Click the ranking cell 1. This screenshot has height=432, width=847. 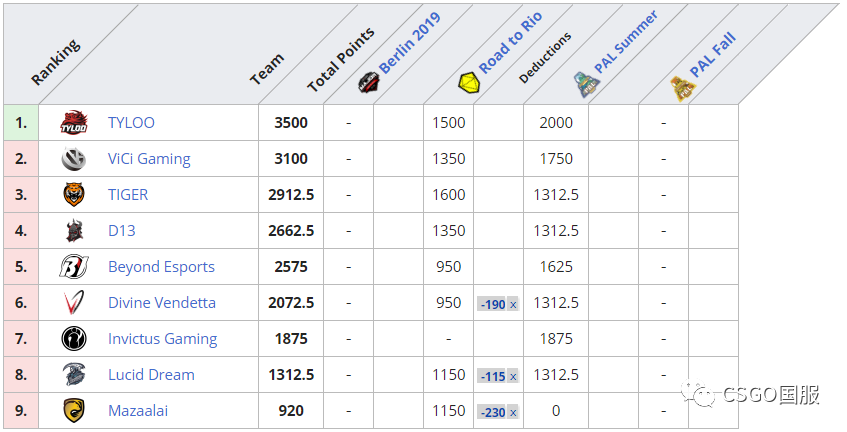[x=21, y=123]
